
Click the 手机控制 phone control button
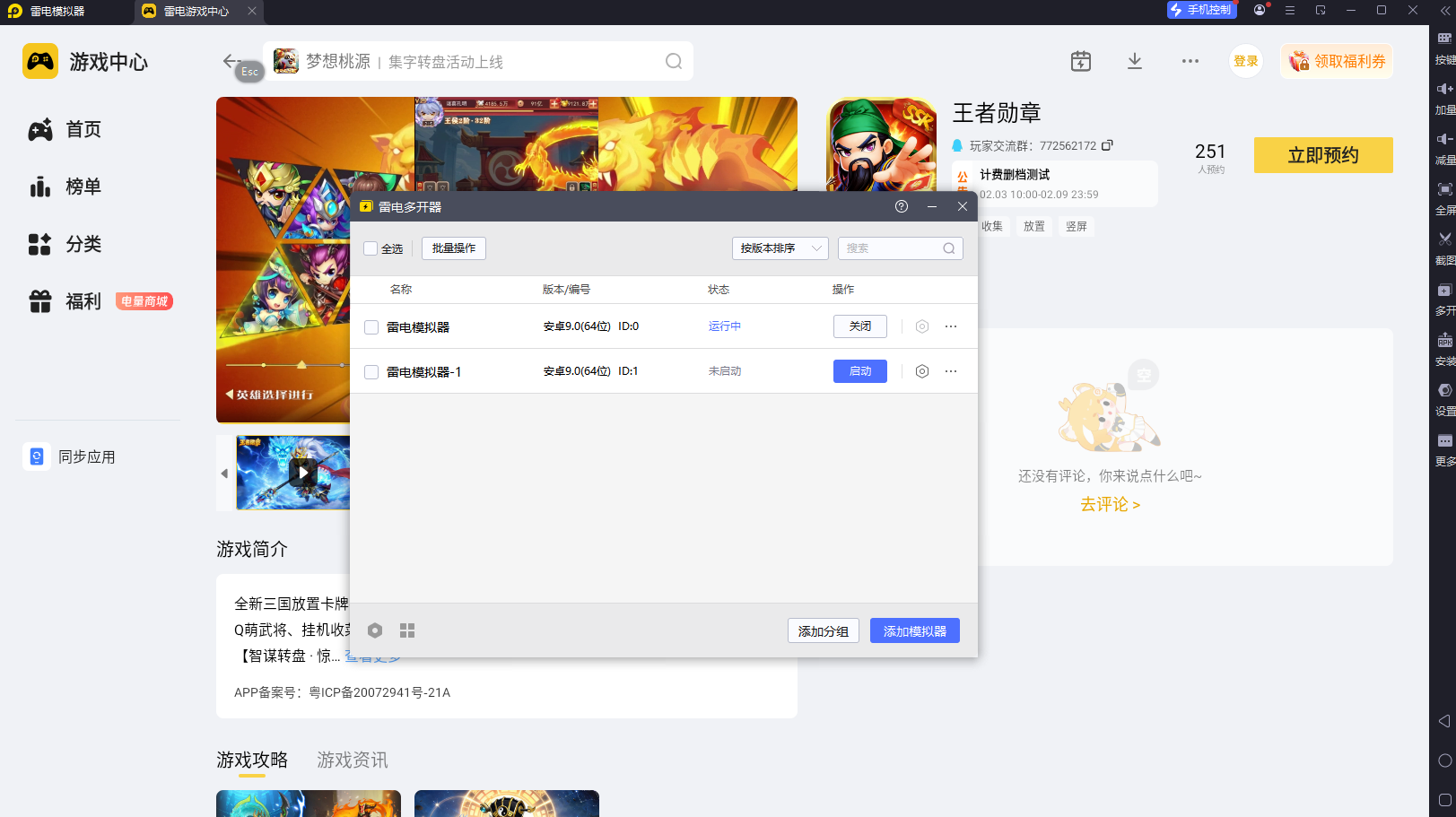click(x=1201, y=10)
